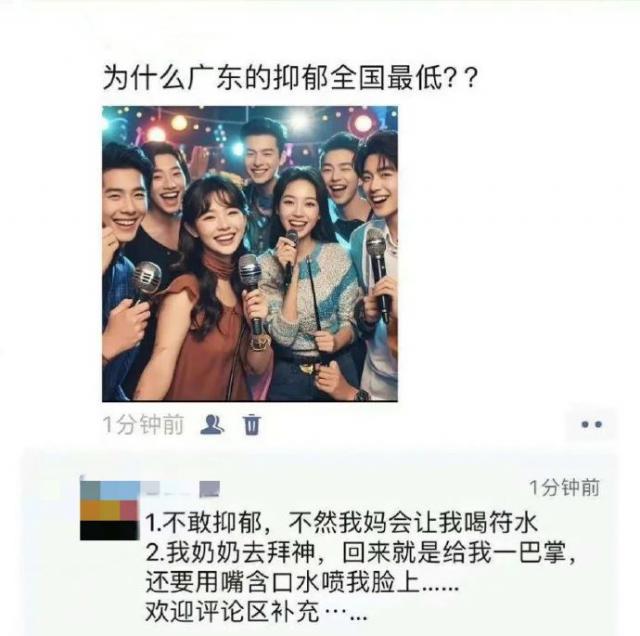The width and height of the screenshot is (640, 636).
Task: Delete the post using the trash icon
Action: tap(252, 425)
